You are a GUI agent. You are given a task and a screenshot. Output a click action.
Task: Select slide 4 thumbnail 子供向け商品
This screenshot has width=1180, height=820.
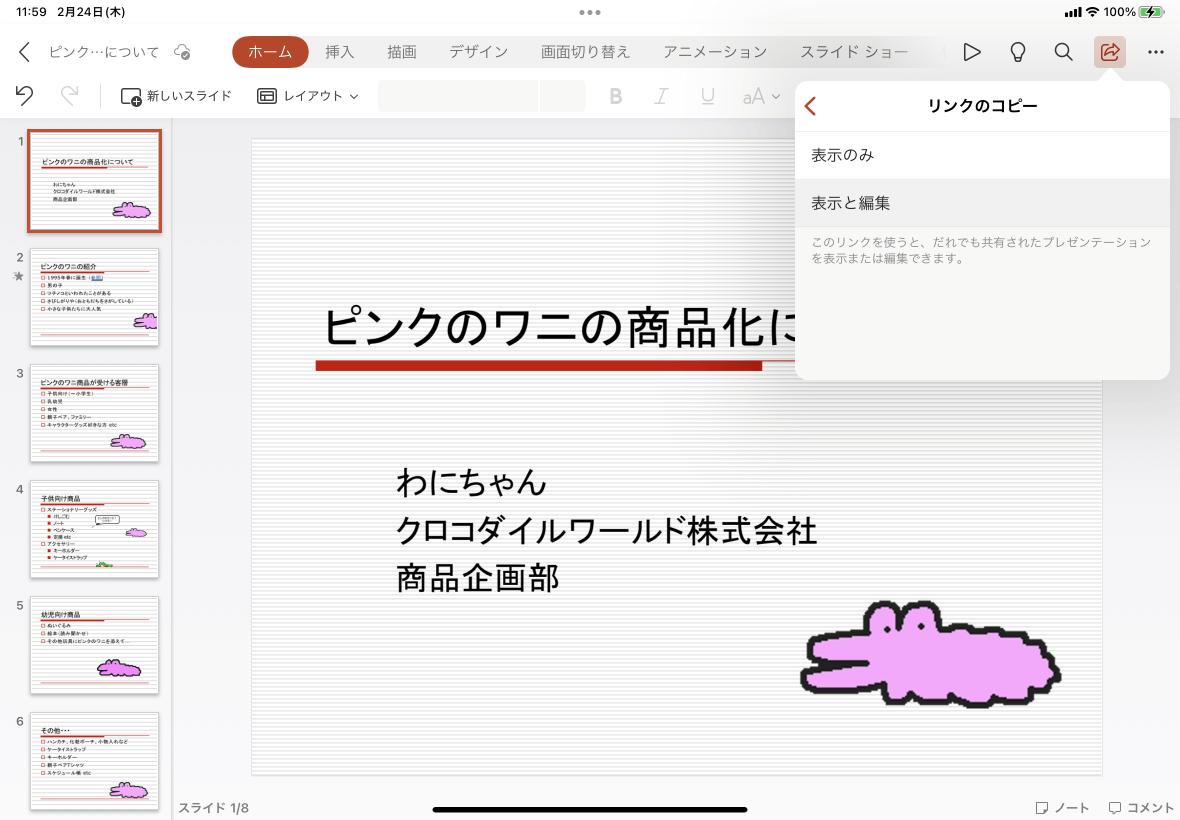(x=95, y=530)
